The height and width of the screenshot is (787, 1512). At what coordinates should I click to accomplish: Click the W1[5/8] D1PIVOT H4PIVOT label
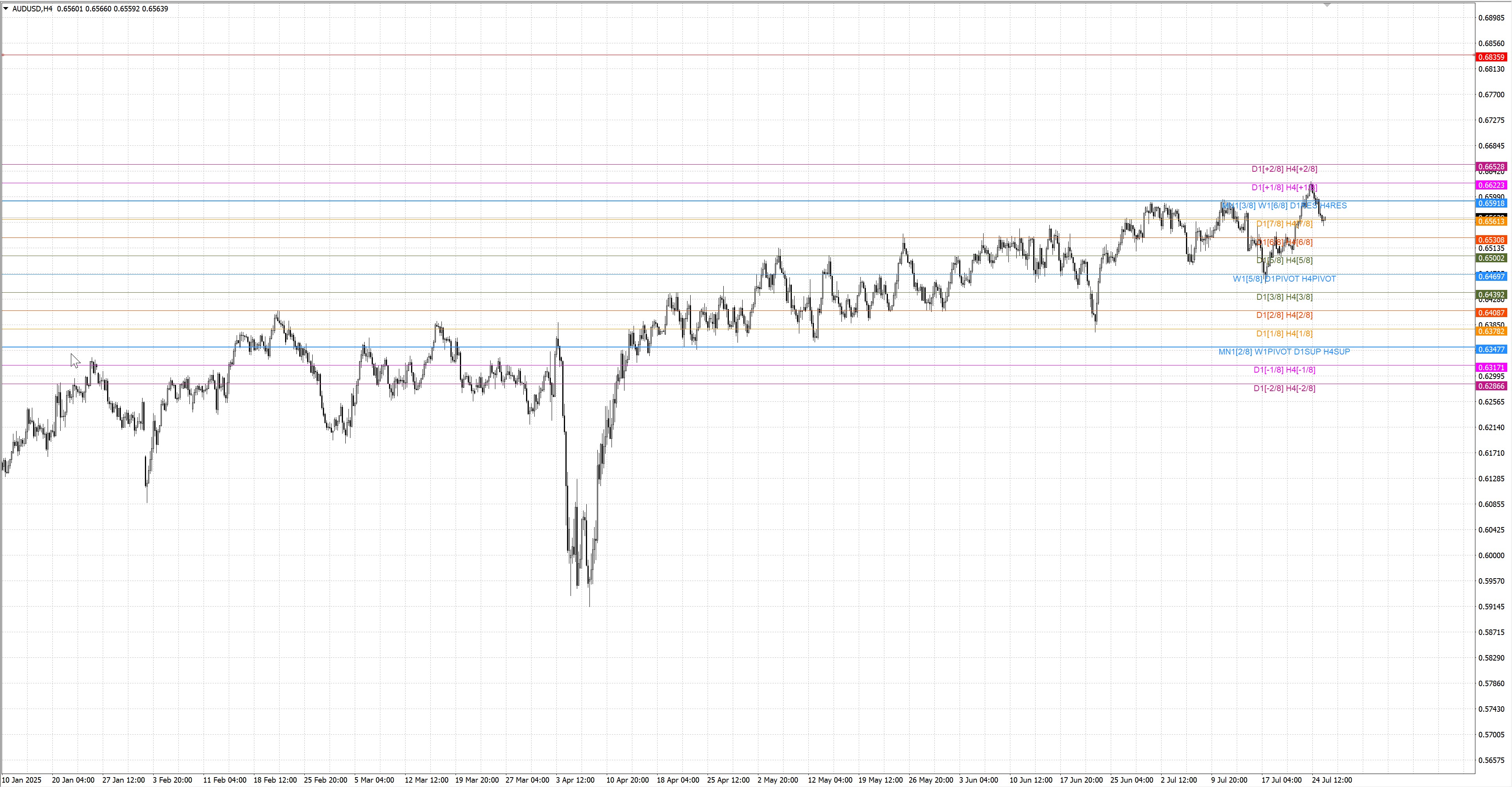pyautogui.click(x=1284, y=279)
